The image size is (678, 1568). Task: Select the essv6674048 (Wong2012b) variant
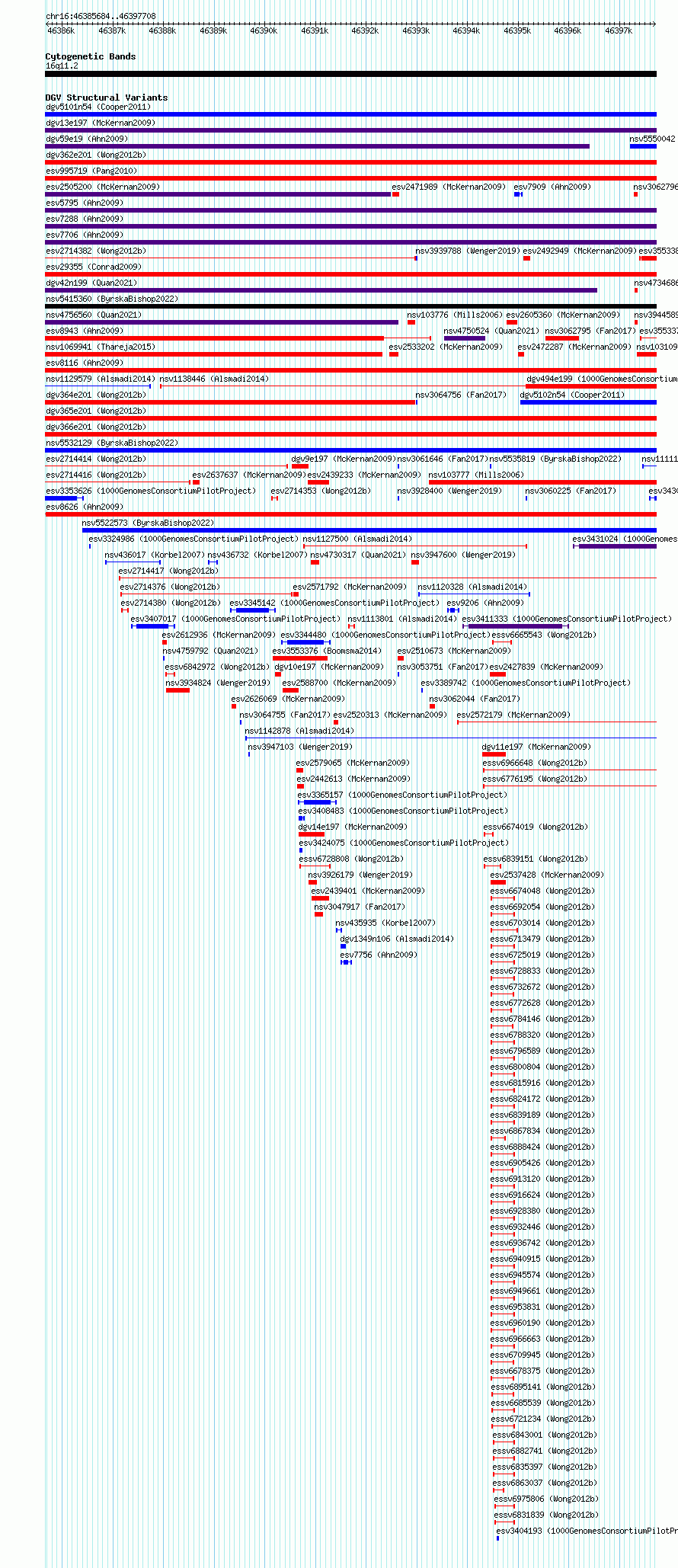542,891
